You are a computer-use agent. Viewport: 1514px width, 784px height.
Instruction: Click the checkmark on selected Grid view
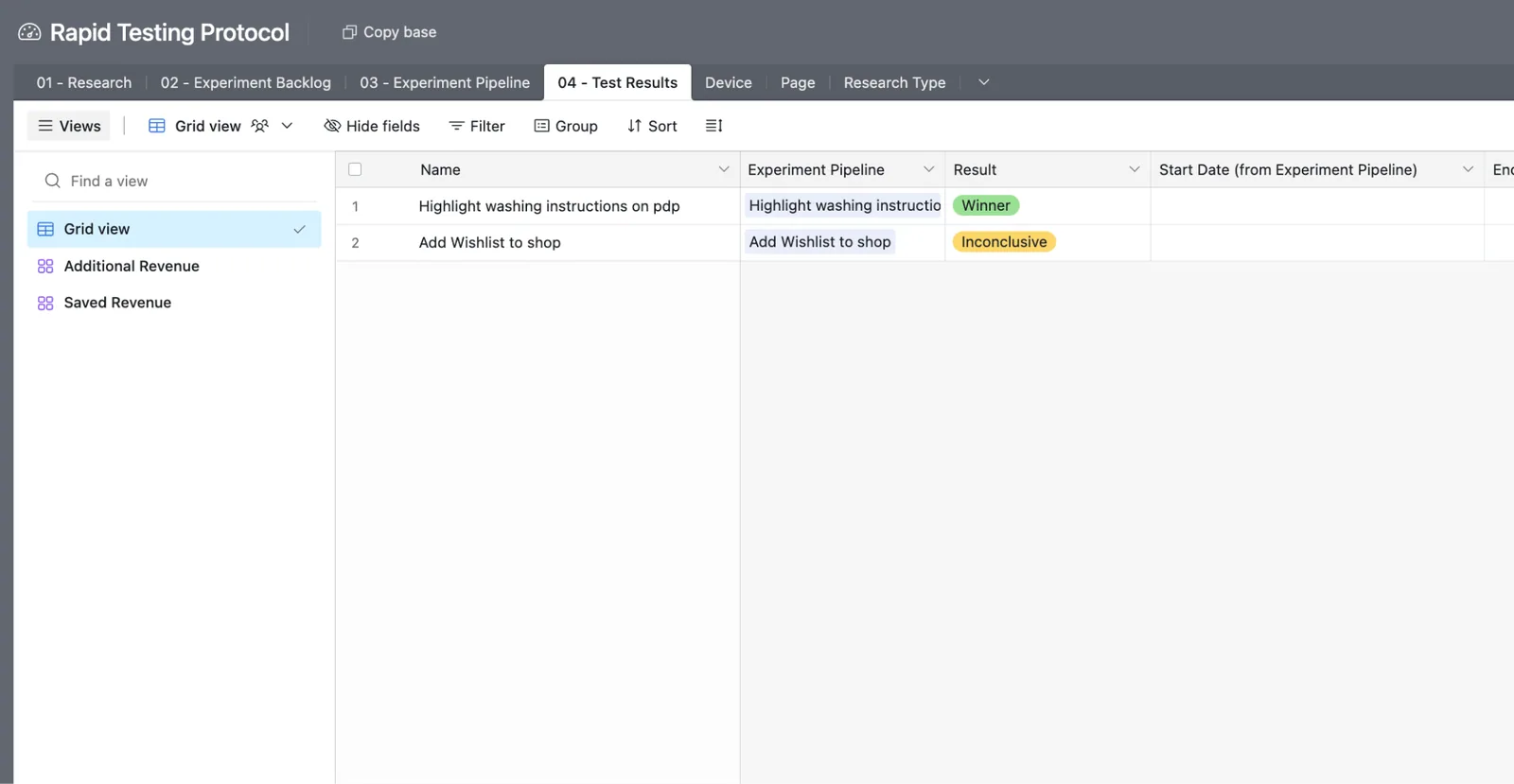[x=299, y=230]
